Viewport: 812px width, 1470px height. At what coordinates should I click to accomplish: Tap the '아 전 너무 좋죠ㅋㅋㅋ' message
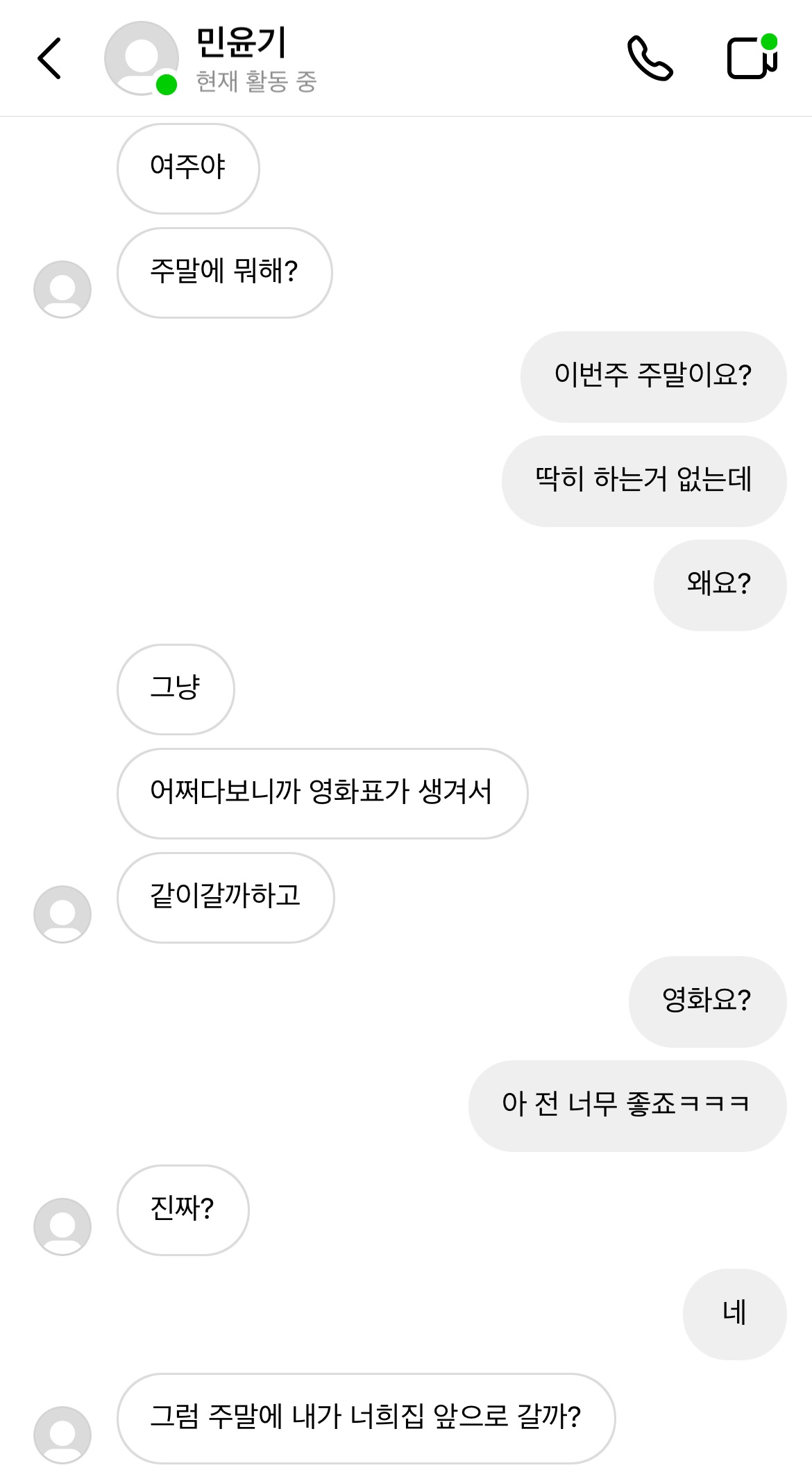click(x=627, y=1105)
